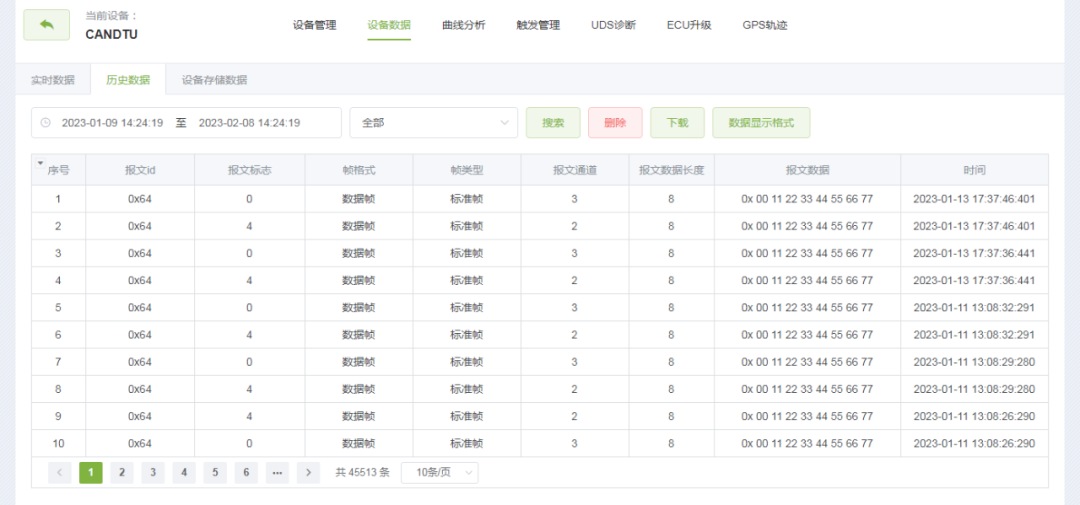Jump to page 6 in pagination
This screenshot has width=1080, height=505.
pos(246,473)
